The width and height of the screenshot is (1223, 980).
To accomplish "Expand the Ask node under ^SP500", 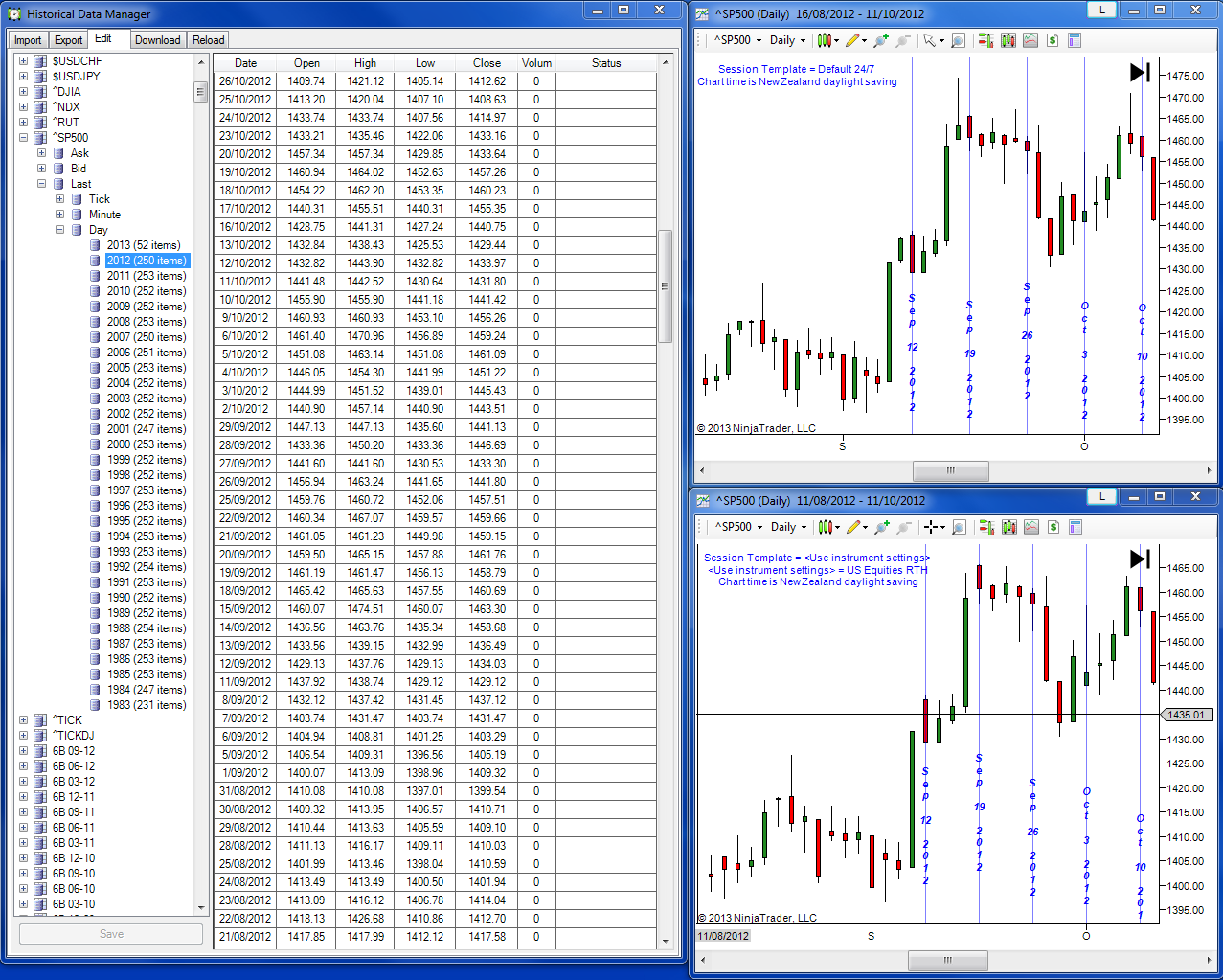I will (x=42, y=153).
